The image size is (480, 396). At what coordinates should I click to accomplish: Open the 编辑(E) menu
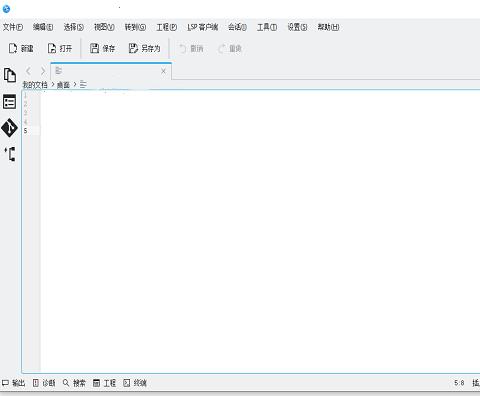43,27
